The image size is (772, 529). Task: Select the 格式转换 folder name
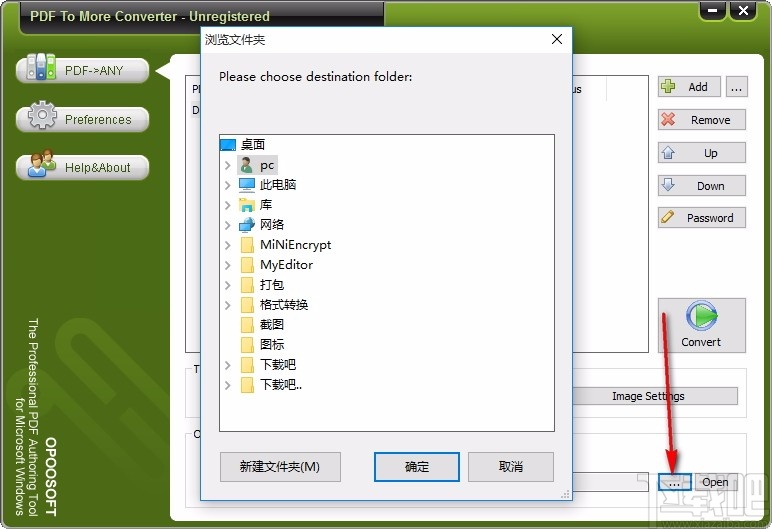coord(284,305)
